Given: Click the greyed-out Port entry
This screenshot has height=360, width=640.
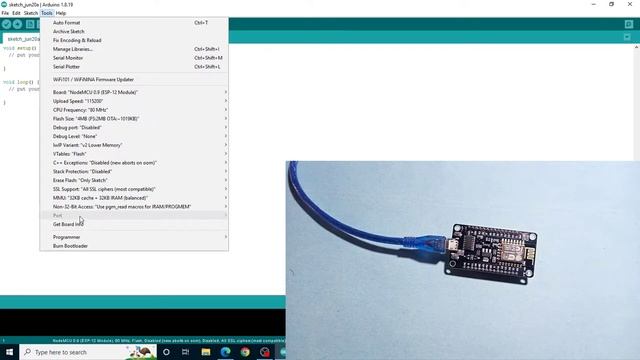Looking at the screenshot, I should 134,216.
